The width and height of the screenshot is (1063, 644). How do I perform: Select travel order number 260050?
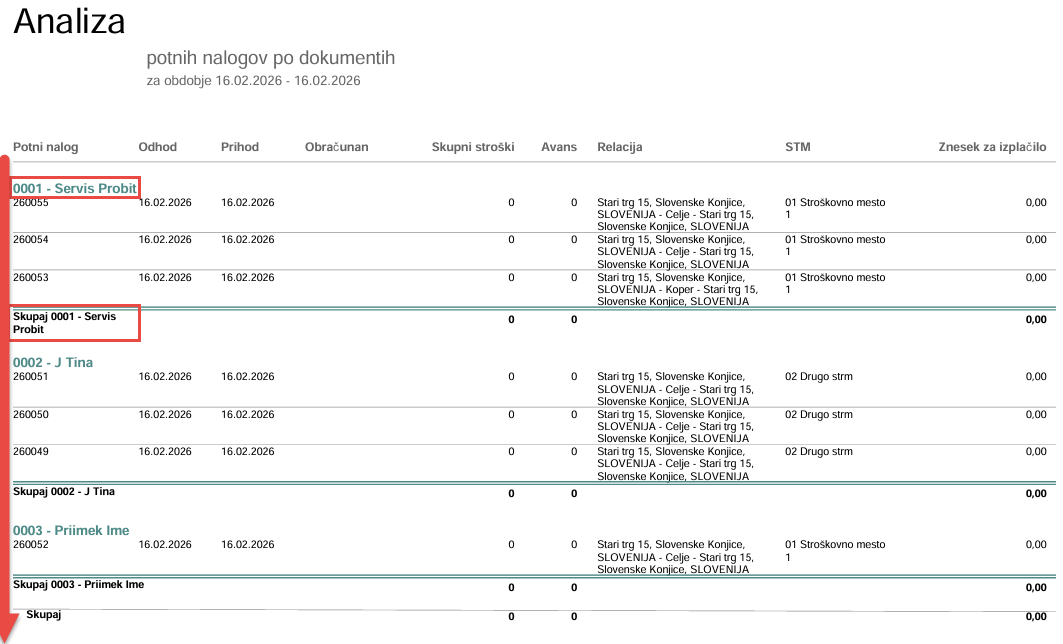coord(31,415)
